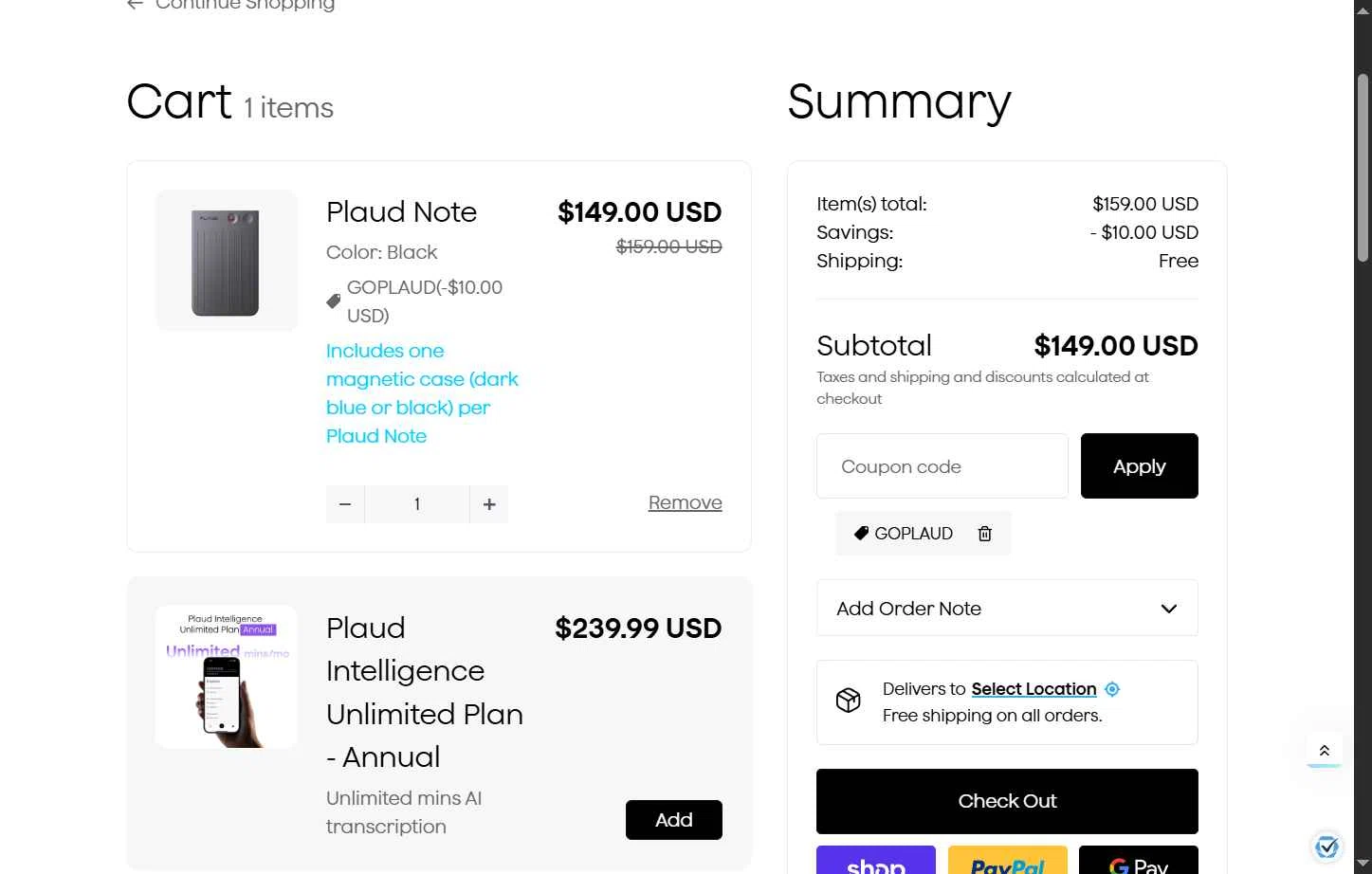Screen dimensions: 1372x874
Task: Pay with Shop Pay button
Action: [875, 861]
